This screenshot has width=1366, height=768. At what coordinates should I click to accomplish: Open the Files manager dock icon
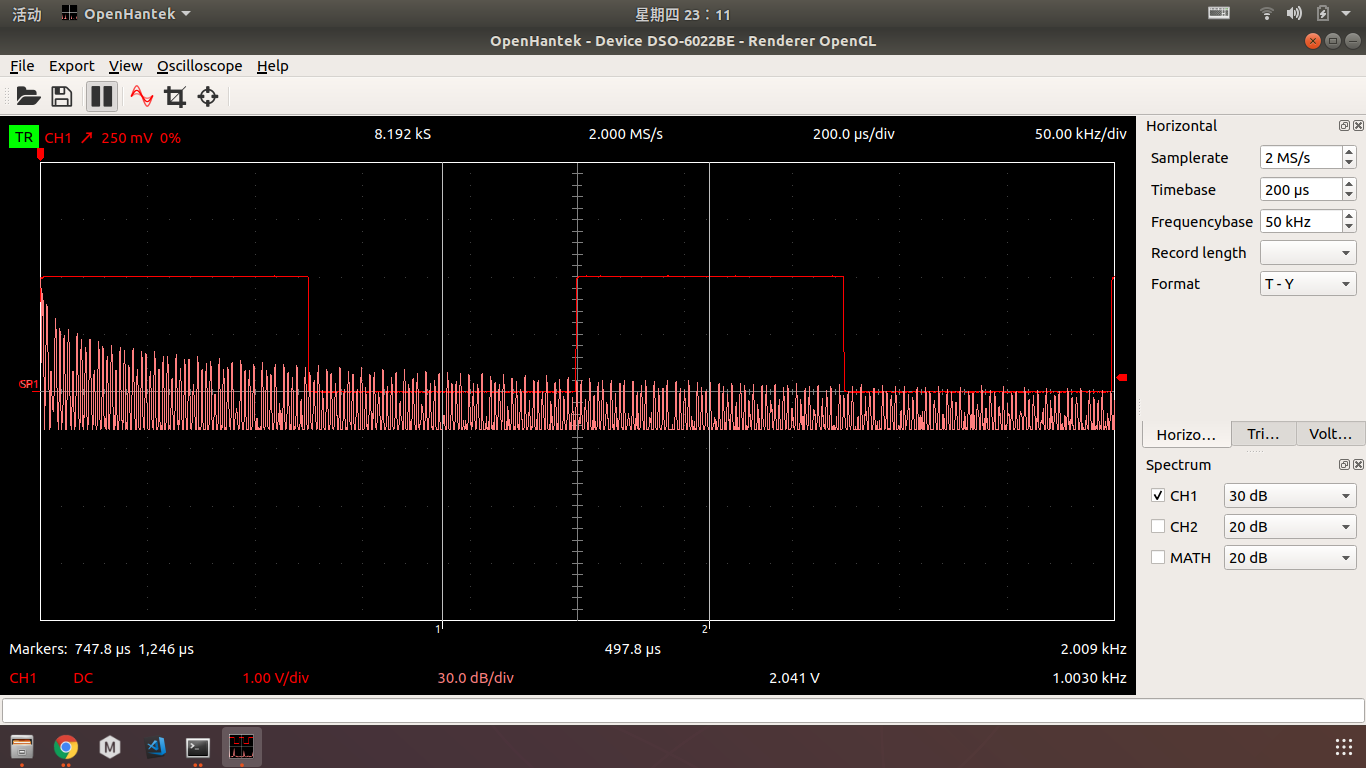pyautogui.click(x=22, y=746)
